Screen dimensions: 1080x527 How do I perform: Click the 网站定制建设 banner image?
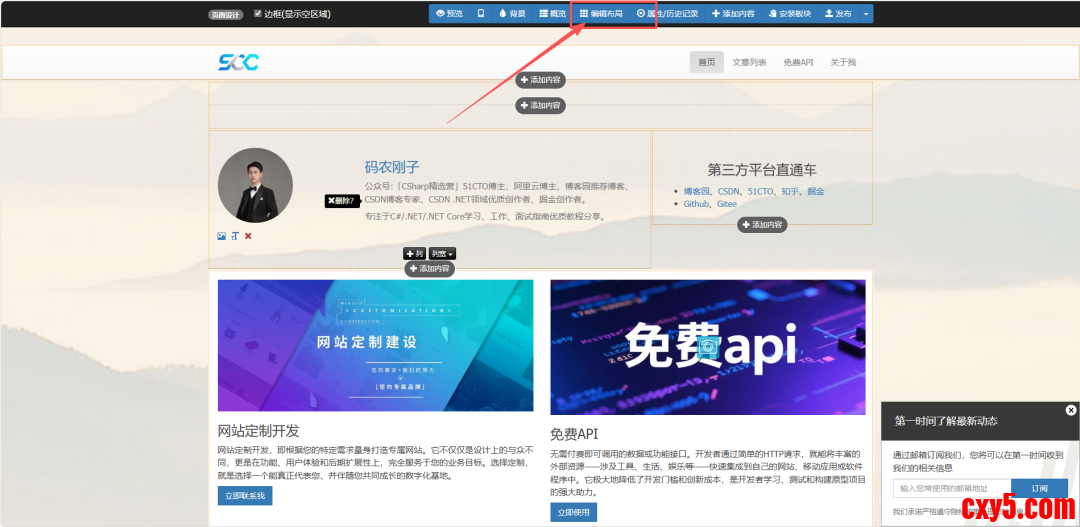(375, 345)
